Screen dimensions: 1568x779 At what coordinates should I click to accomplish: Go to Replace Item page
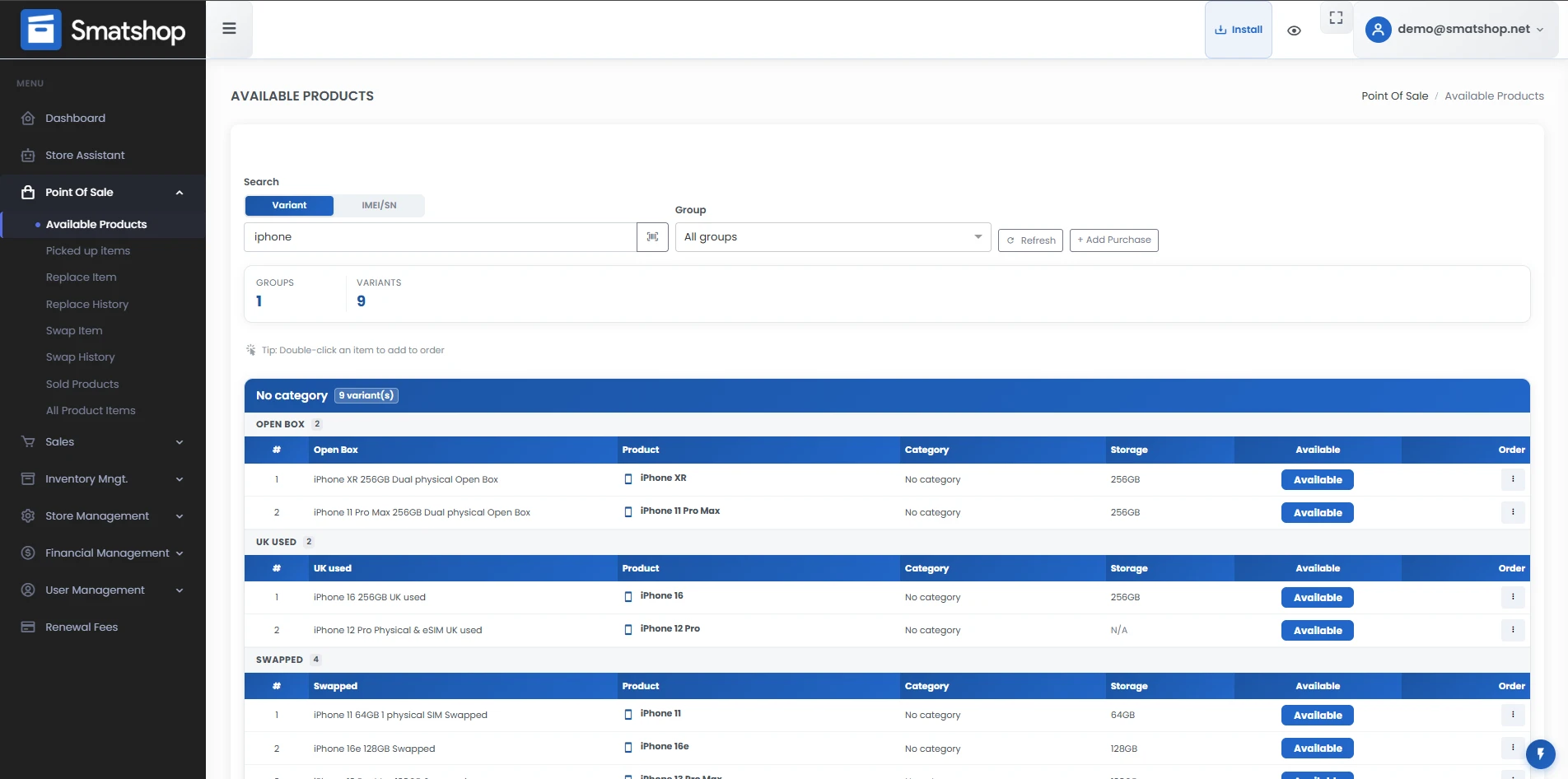[x=82, y=278]
